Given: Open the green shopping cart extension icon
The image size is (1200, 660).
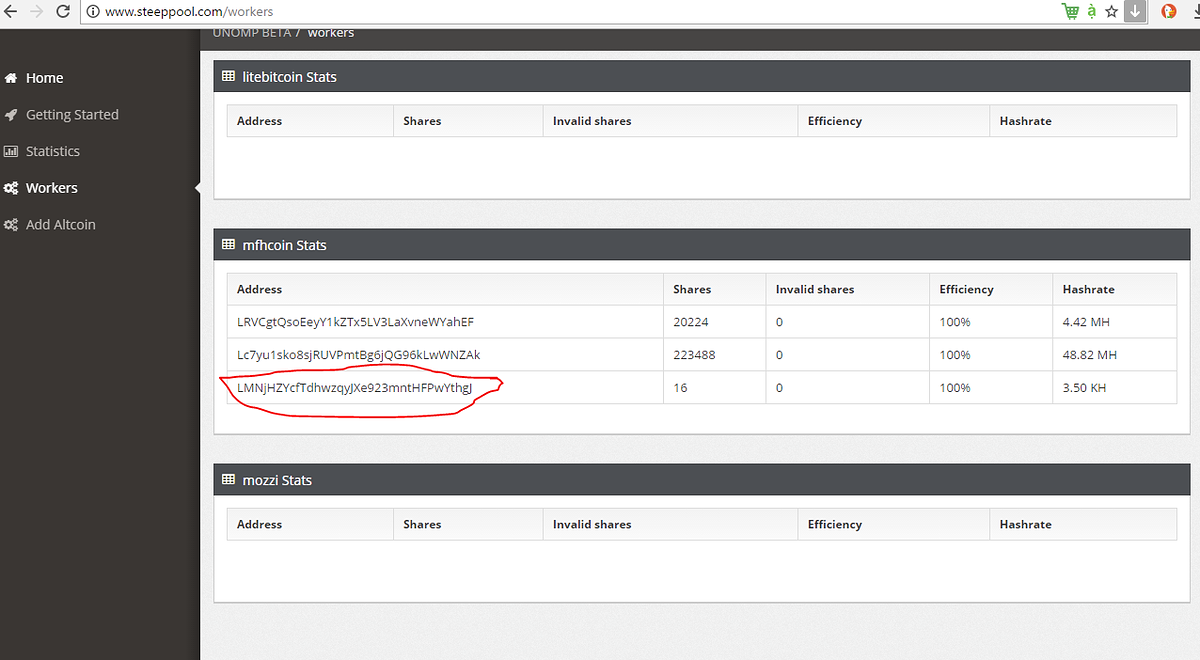Looking at the screenshot, I should click(x=1071, y=11).
